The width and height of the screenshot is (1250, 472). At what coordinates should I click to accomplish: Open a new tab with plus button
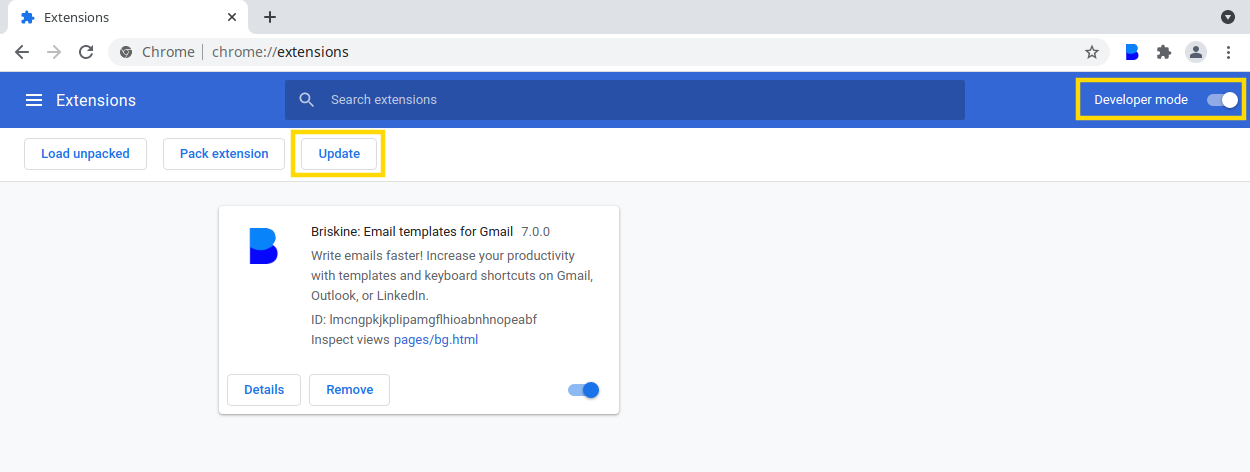[x=270, y=17]
